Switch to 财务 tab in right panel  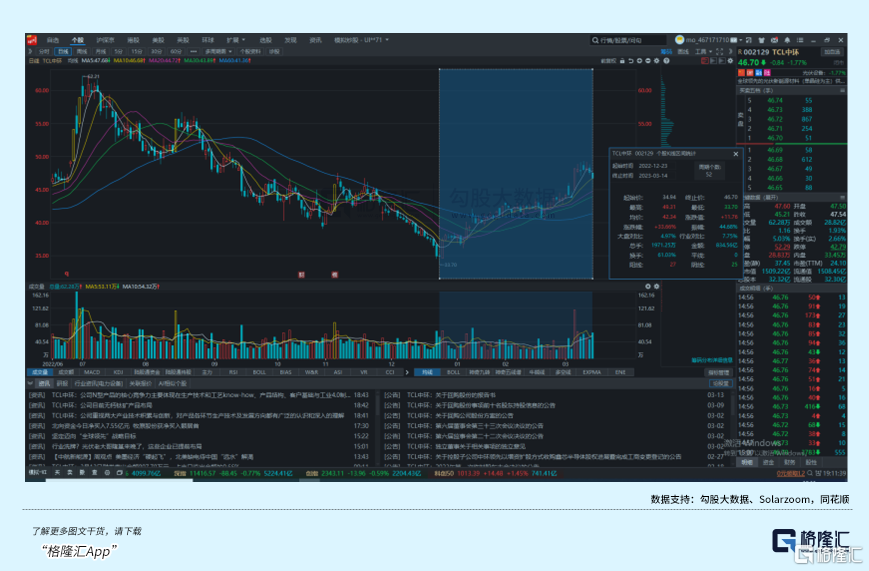(x=790, y=462)
